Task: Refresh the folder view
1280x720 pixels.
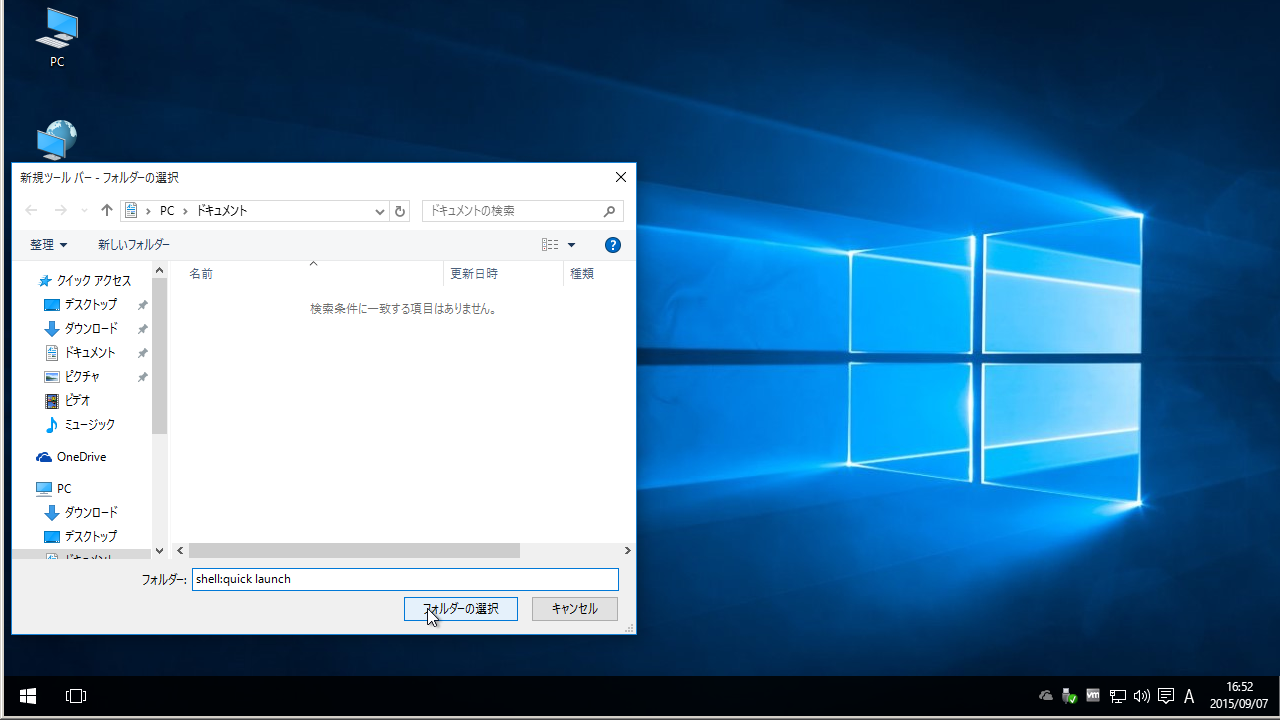Action: (x=401, y=211)
